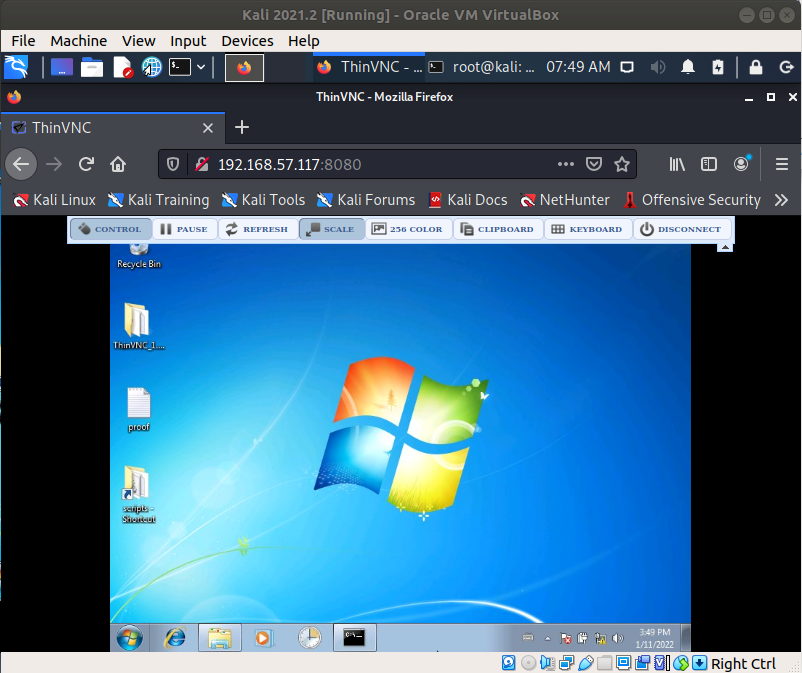Click the Show Desktop strip in Windows

point(686,638)
